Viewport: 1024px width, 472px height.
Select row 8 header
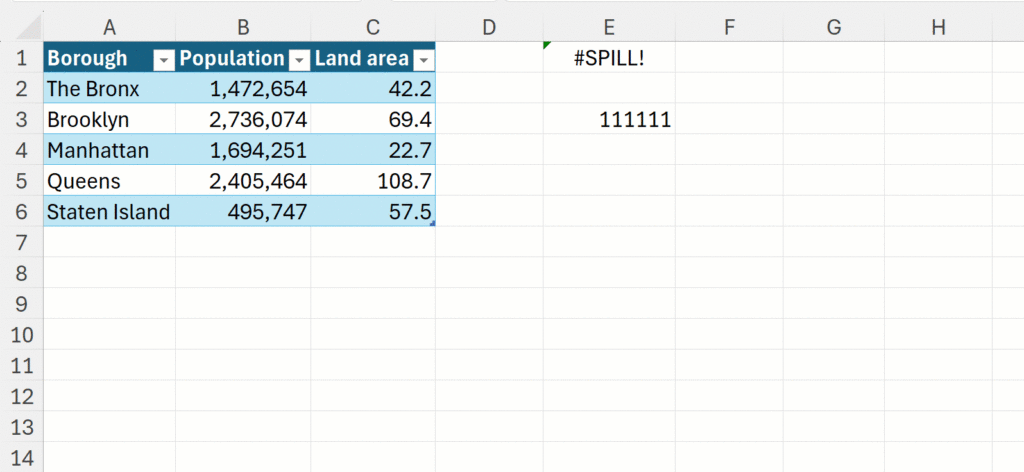(22, 272)
